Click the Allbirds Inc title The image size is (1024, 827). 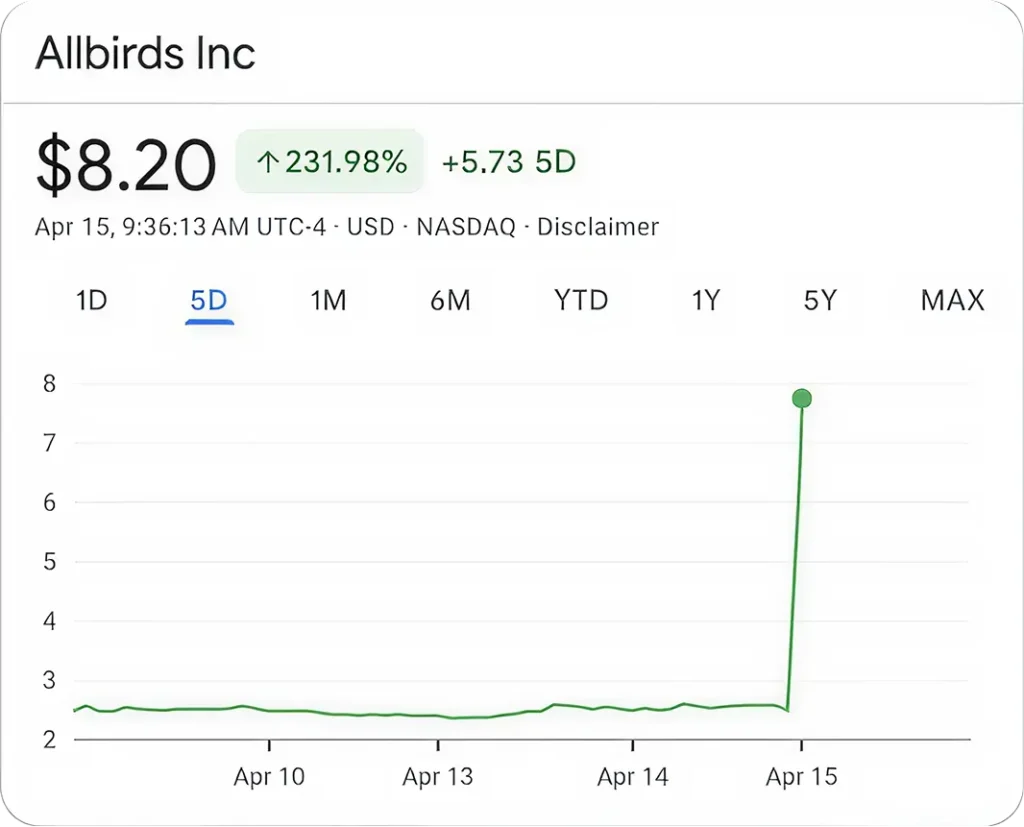[146, 53]
